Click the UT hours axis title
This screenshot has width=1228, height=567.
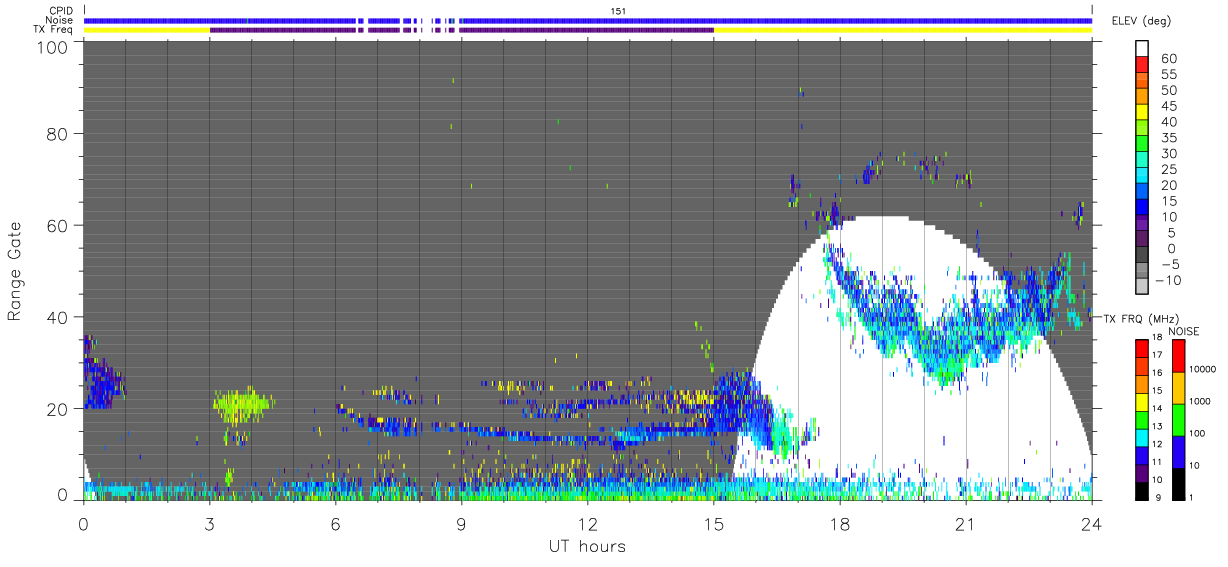click(x=586, y=546)
